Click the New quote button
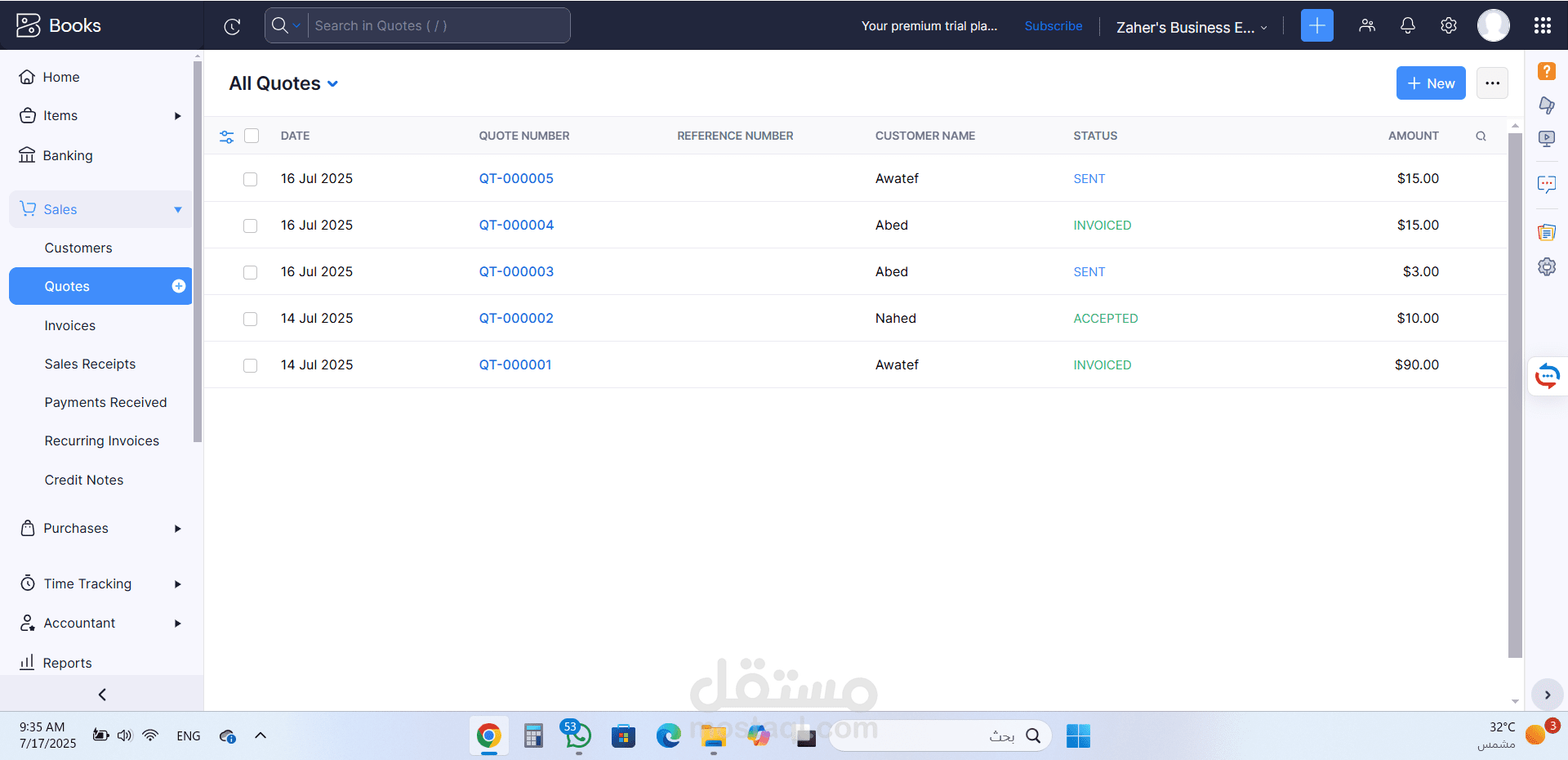This screenshot has height=760, width=1568. tap(1430, 83)
